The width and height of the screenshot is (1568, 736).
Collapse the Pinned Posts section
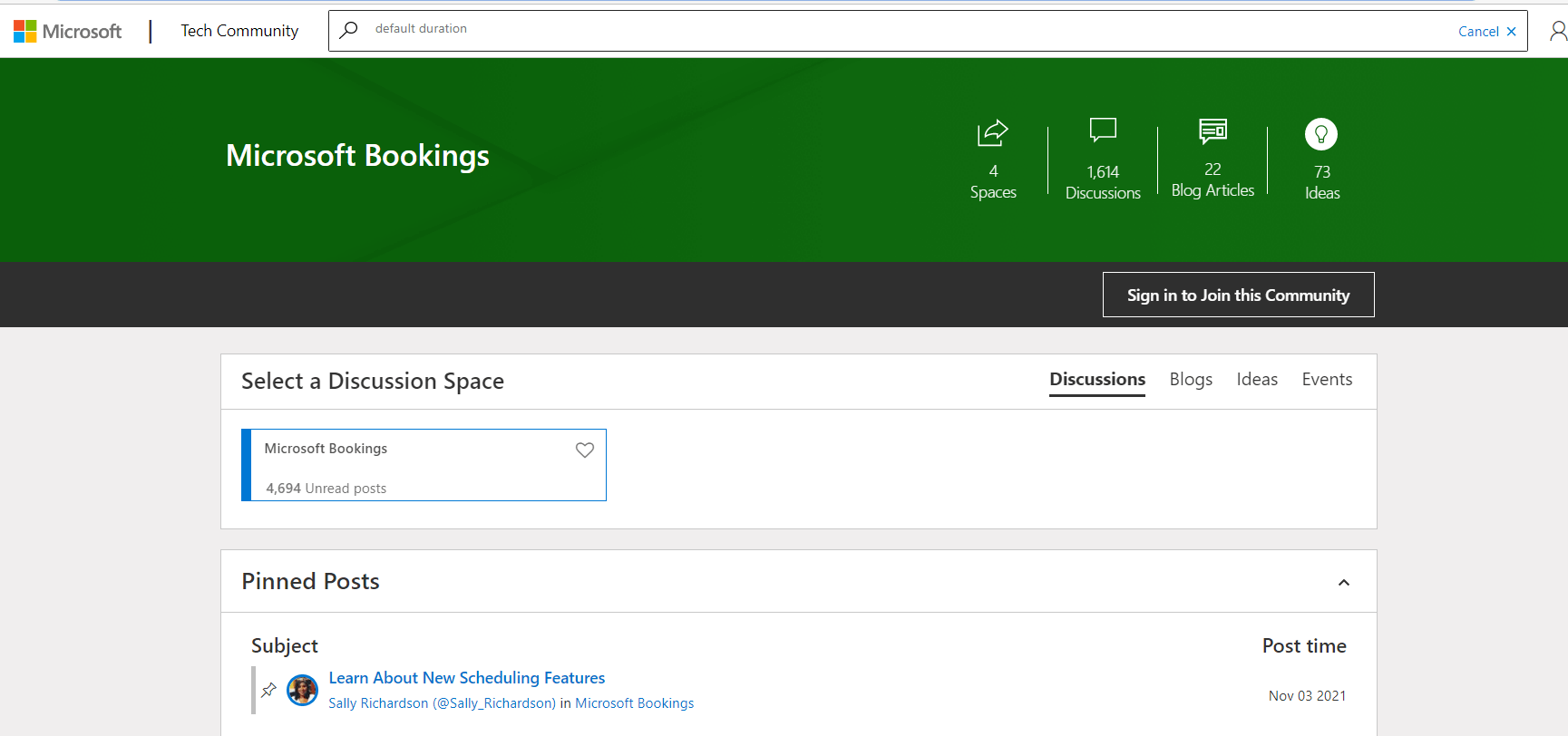[x=1344, y=582]
